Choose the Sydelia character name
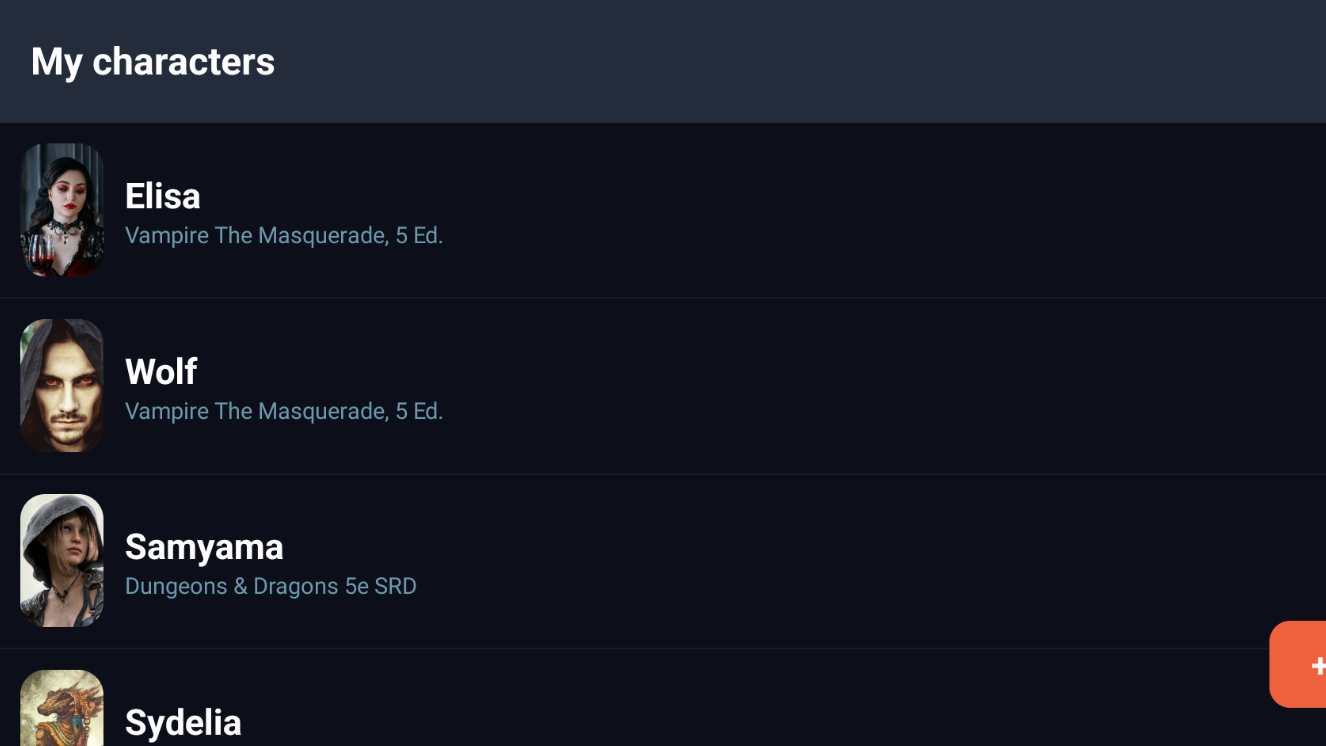This screenshot has width=1326, height=746. pos(183,722)
